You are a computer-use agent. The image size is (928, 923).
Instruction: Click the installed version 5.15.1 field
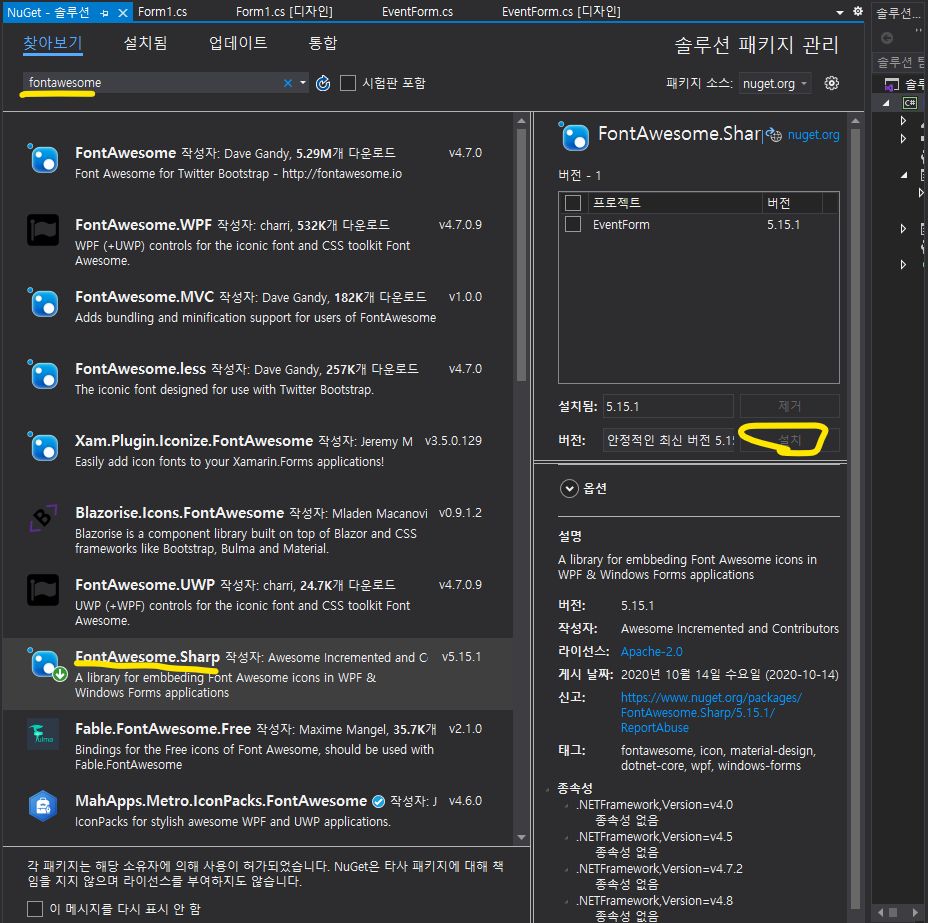668,406
